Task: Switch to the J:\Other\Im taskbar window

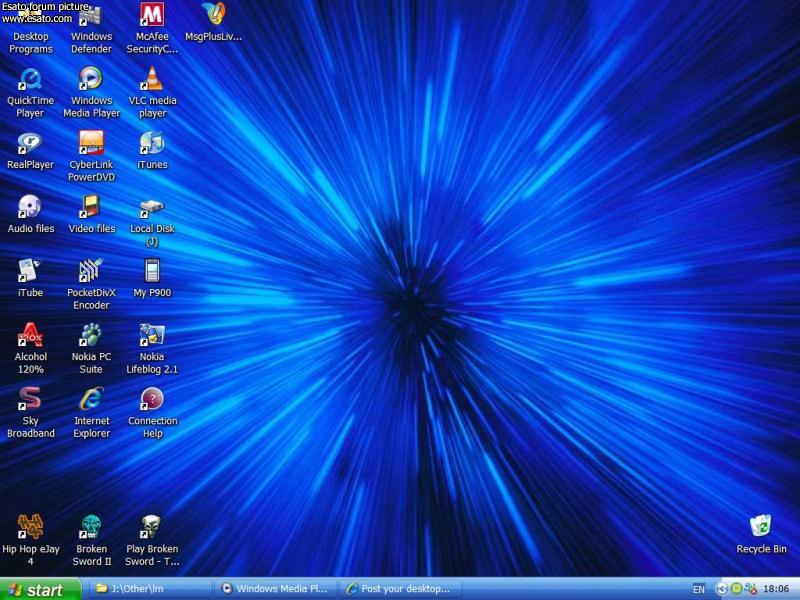Action: click(x=150, y=589)
